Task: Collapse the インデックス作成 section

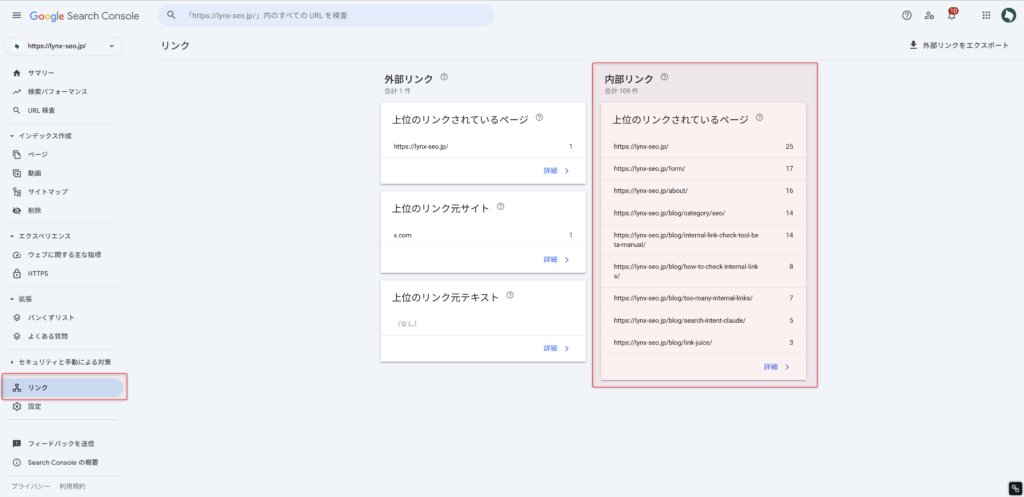Action: 12,136
